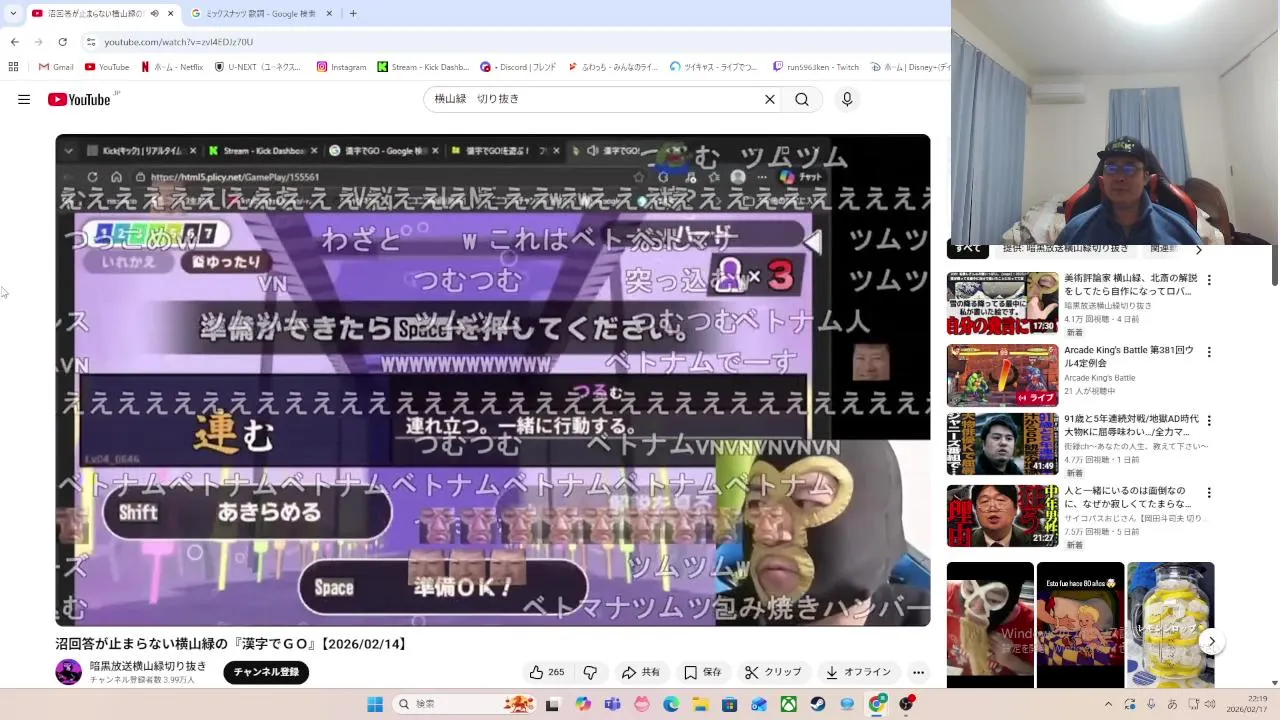The height and width of the screenshot is (720, 1280).
Task: Open options for 美術評論家 横山緑 video
Action: (1209, 280)
